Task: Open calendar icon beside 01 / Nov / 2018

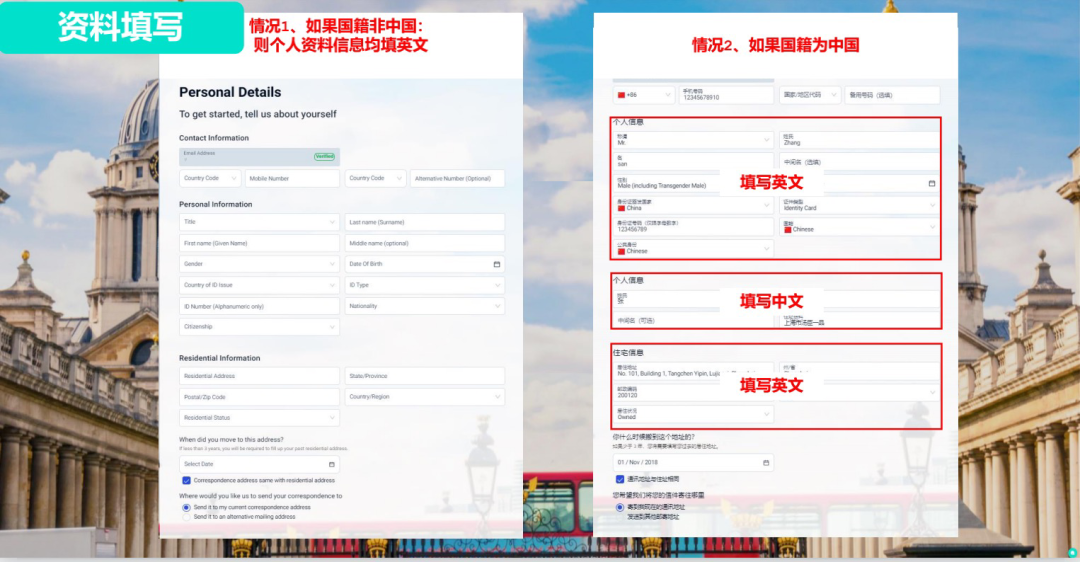Action: [x=766, y=463]
